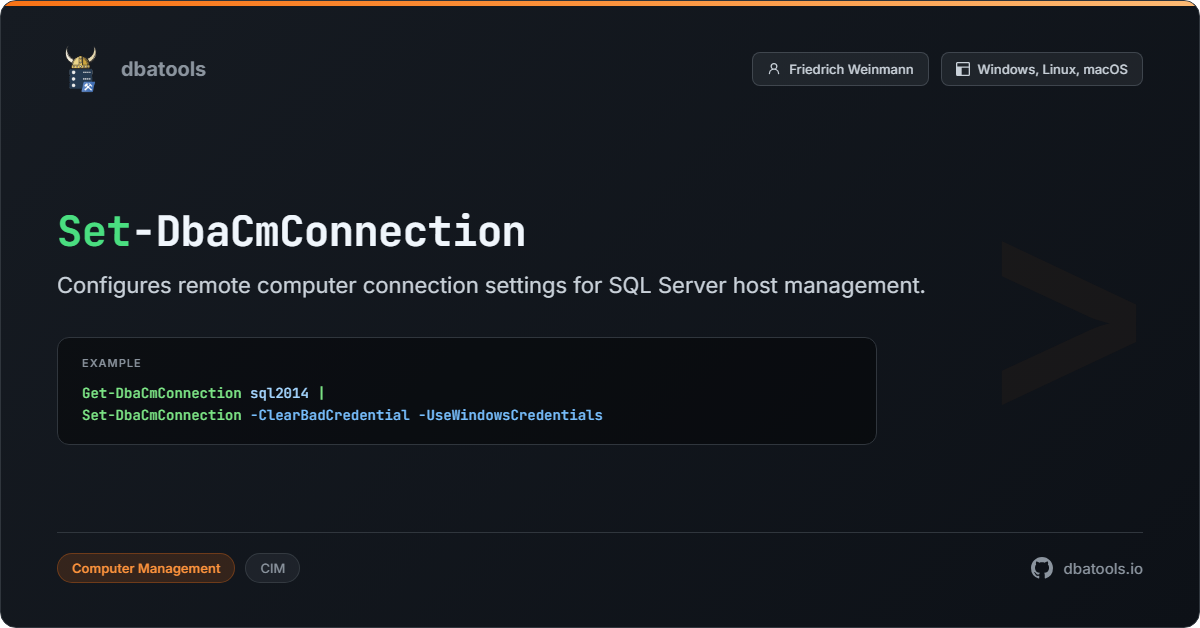The height and width of the screenshot is (628, 1200).
Task: Click the GitHub octocat icon
Action: coord(1042,568)
